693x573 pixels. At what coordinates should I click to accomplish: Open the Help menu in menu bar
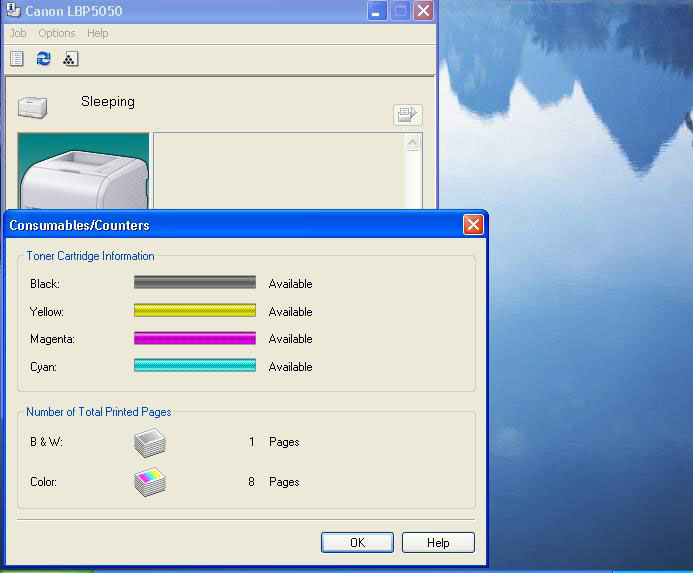97,33
